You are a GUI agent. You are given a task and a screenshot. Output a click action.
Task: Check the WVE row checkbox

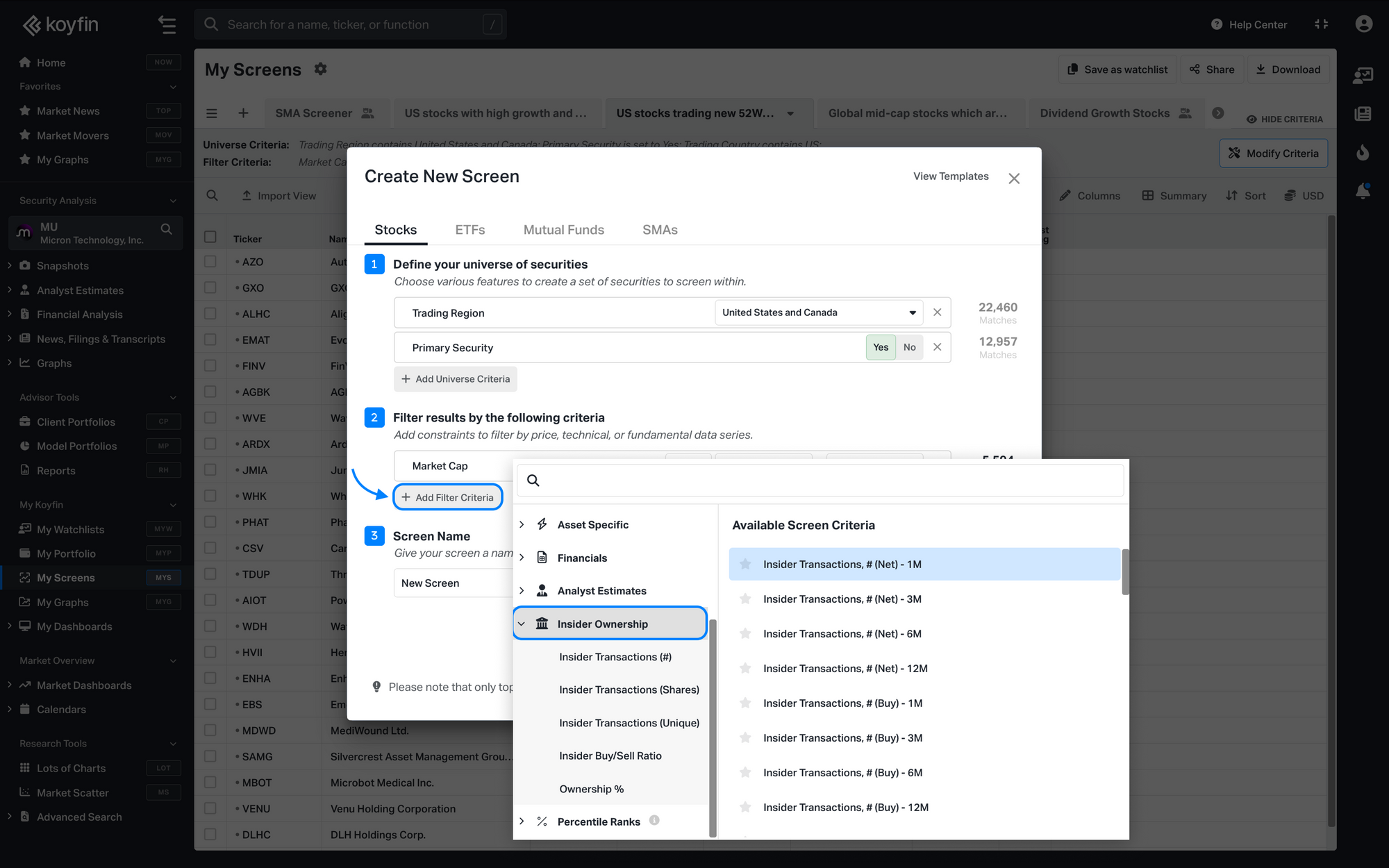[x=210, y=418]
